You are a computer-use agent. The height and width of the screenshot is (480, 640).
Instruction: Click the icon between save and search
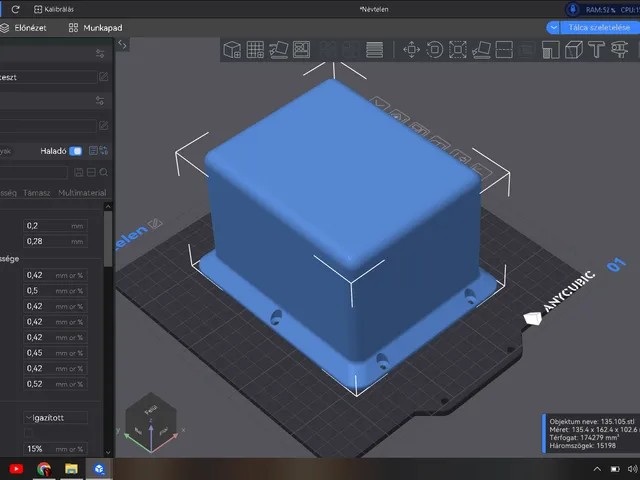click(91, 172)
